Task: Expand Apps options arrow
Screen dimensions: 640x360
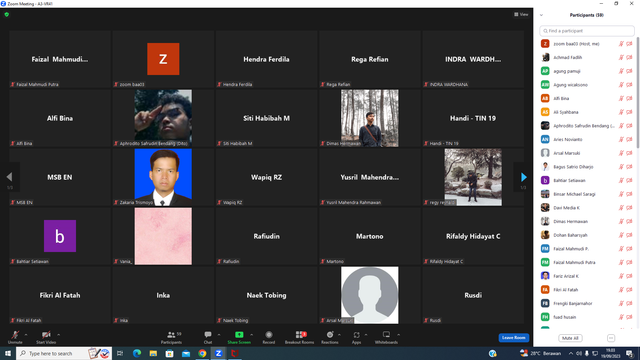Action: tap(366, 335)
